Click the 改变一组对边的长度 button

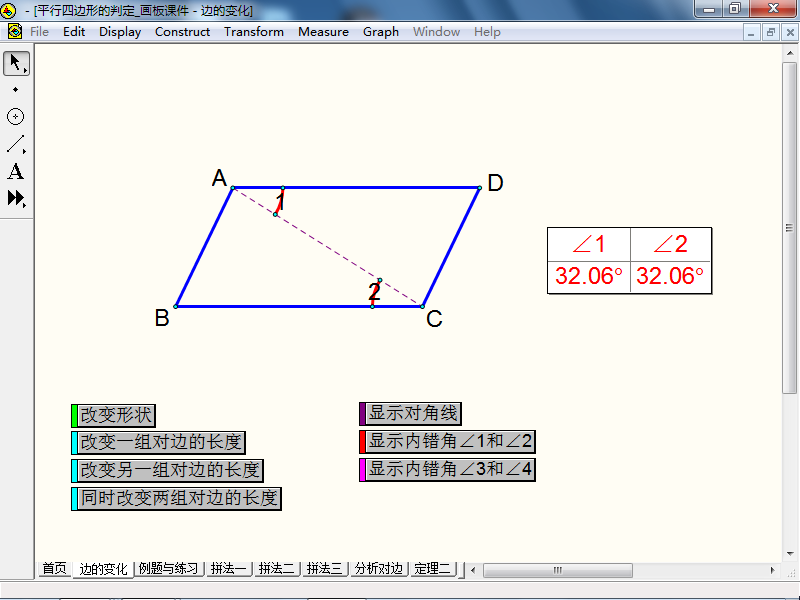(158, 442)
